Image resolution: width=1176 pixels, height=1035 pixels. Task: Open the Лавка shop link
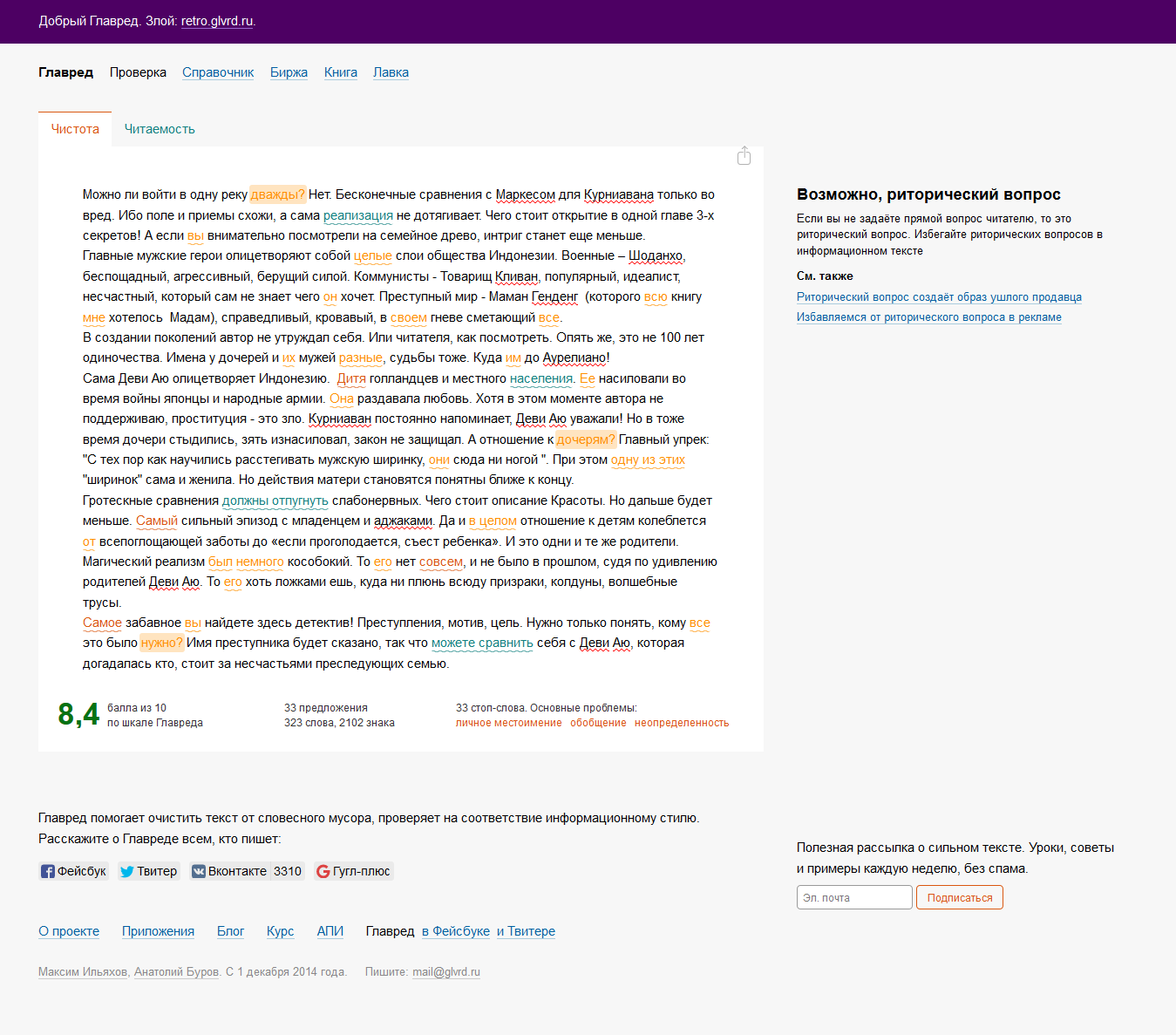[x=391, y=72]
